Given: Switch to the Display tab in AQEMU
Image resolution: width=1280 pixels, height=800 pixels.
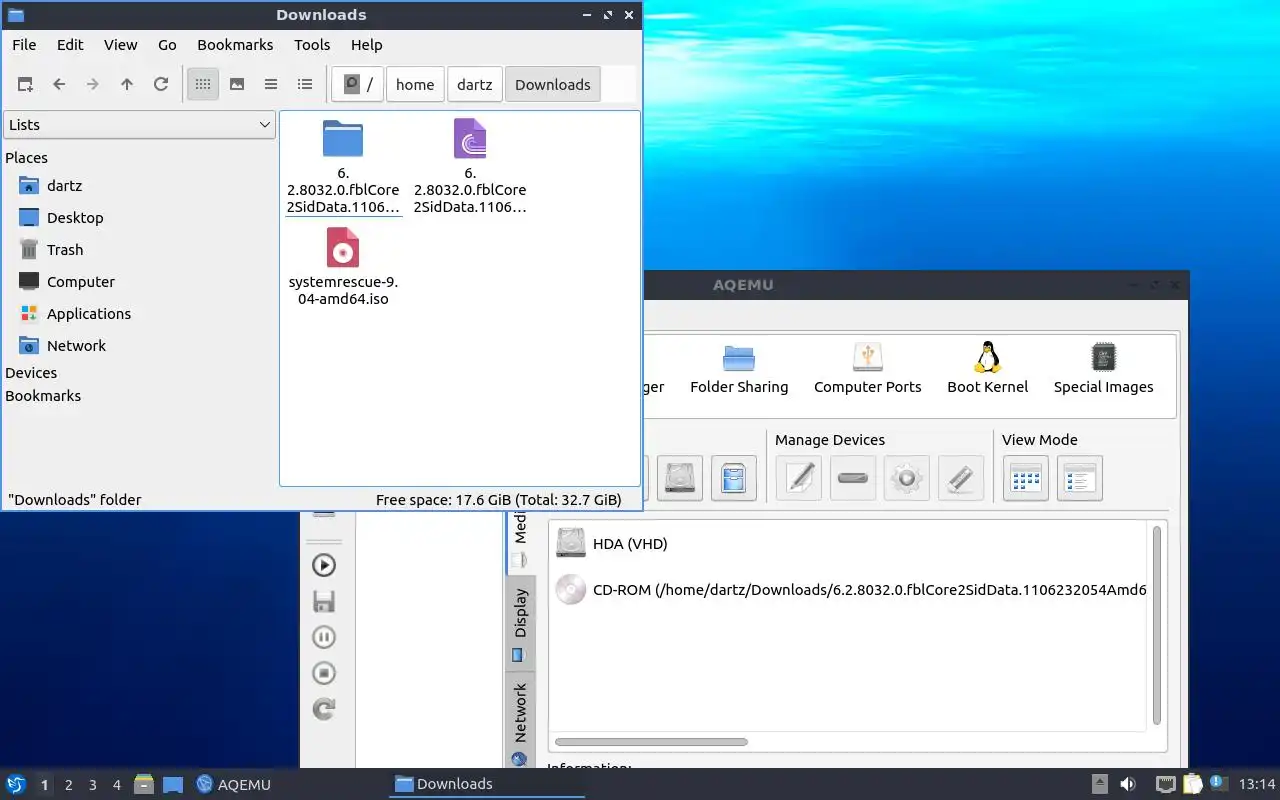Looking at the screenshot, I should pos(520,623).
